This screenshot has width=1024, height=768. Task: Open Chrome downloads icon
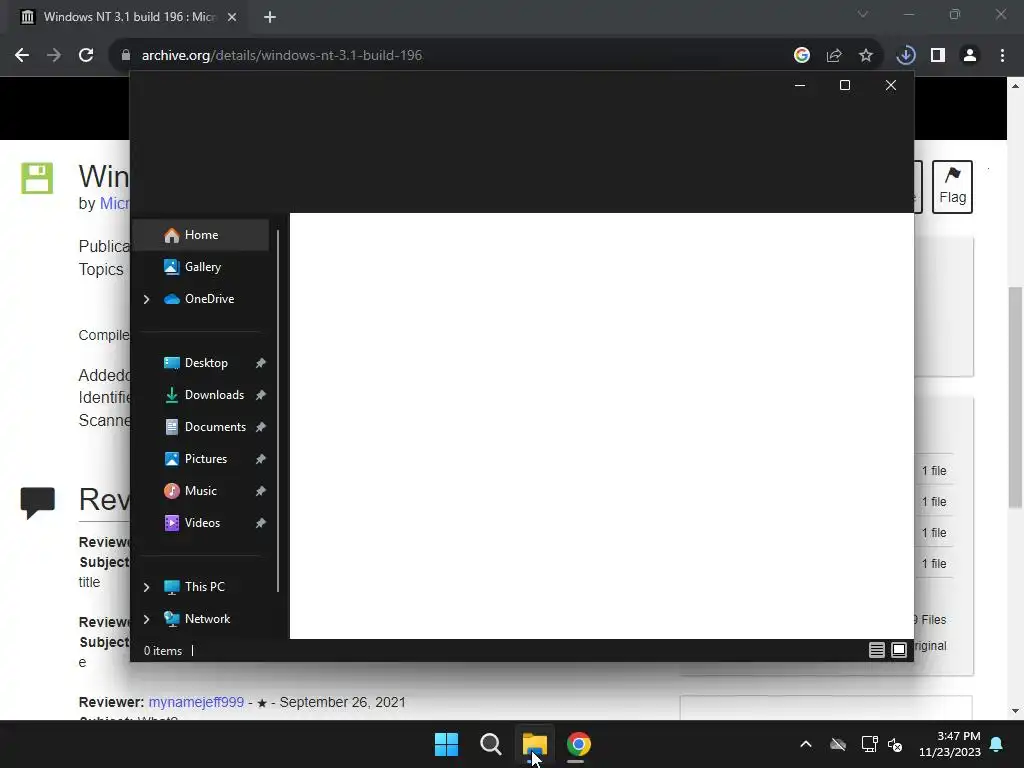[x=906, y=56]
